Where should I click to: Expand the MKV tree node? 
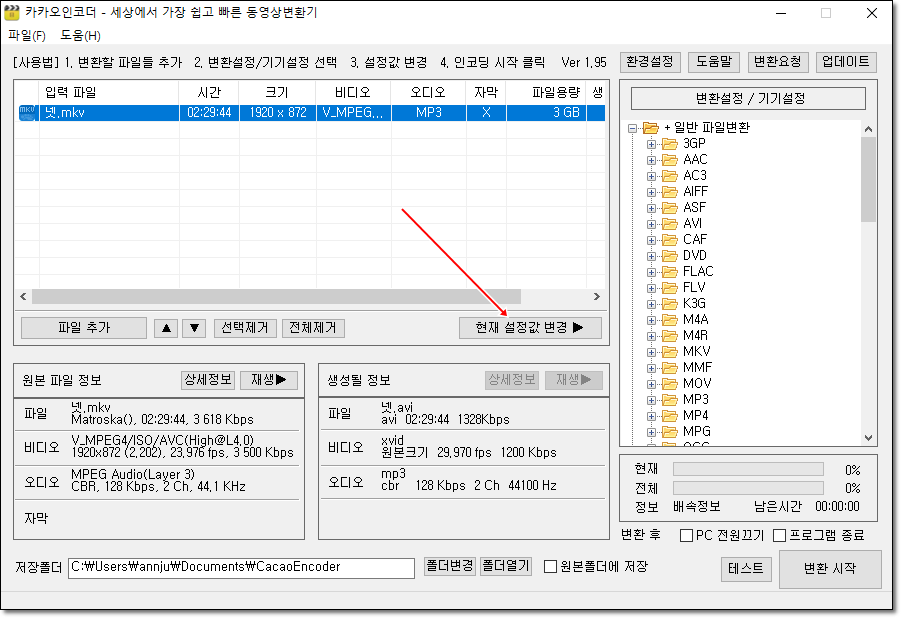pos(651,352)
